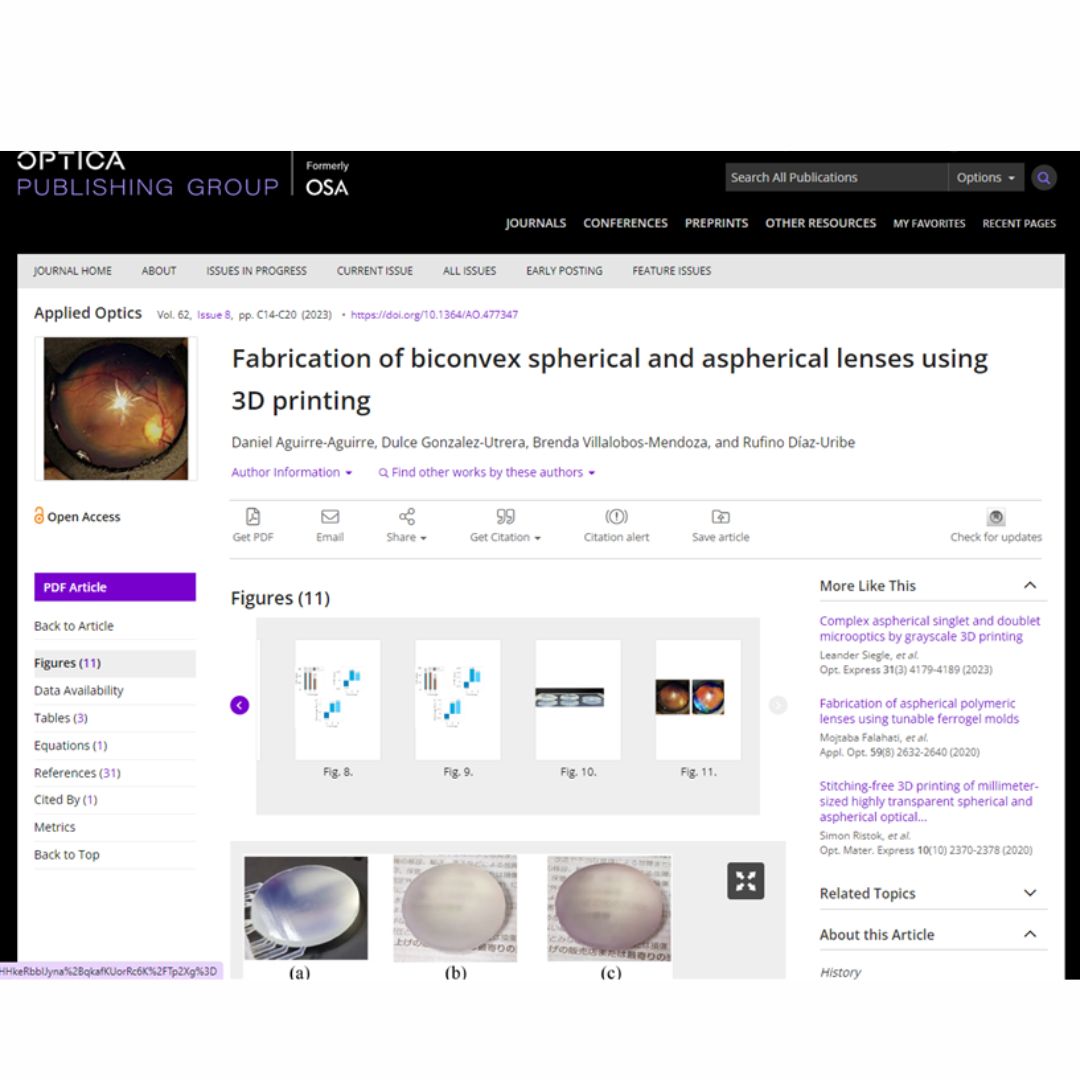The height and width of the screenshot is (1080, 1080).
Task: Click Back to Top link
Action: point(67,855)
